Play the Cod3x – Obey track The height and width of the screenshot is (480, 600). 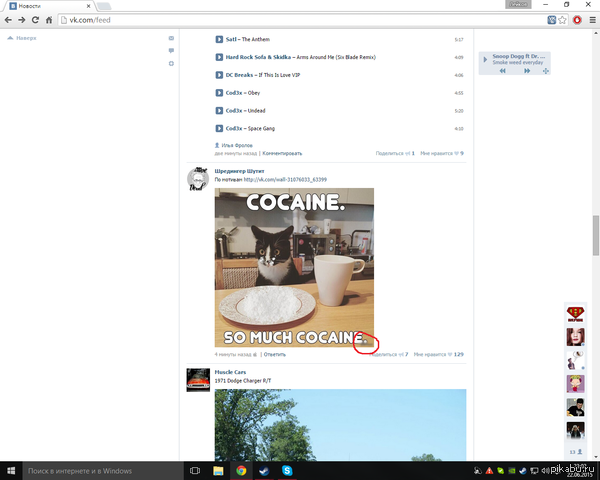pyautogui.click(x=219, y=92)
